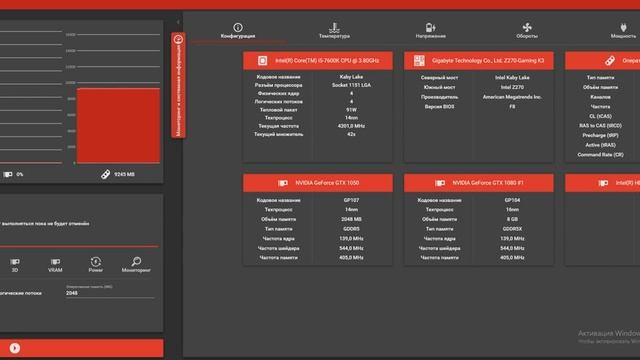Click the Kaby Lake codename value in the CPU card
Image resolution: width=640 pixels, height=360 pixels.
(351, 77)
